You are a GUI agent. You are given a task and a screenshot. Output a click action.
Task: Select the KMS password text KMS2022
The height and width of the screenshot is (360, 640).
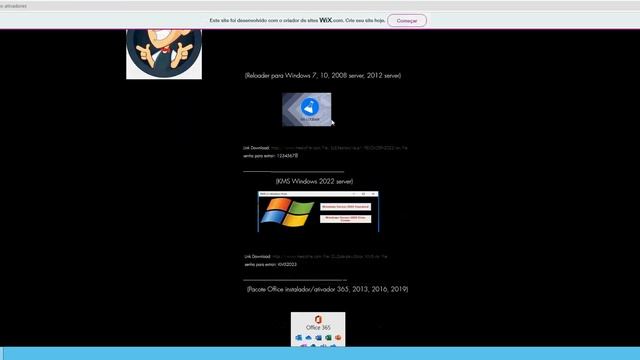click(287, 264)
